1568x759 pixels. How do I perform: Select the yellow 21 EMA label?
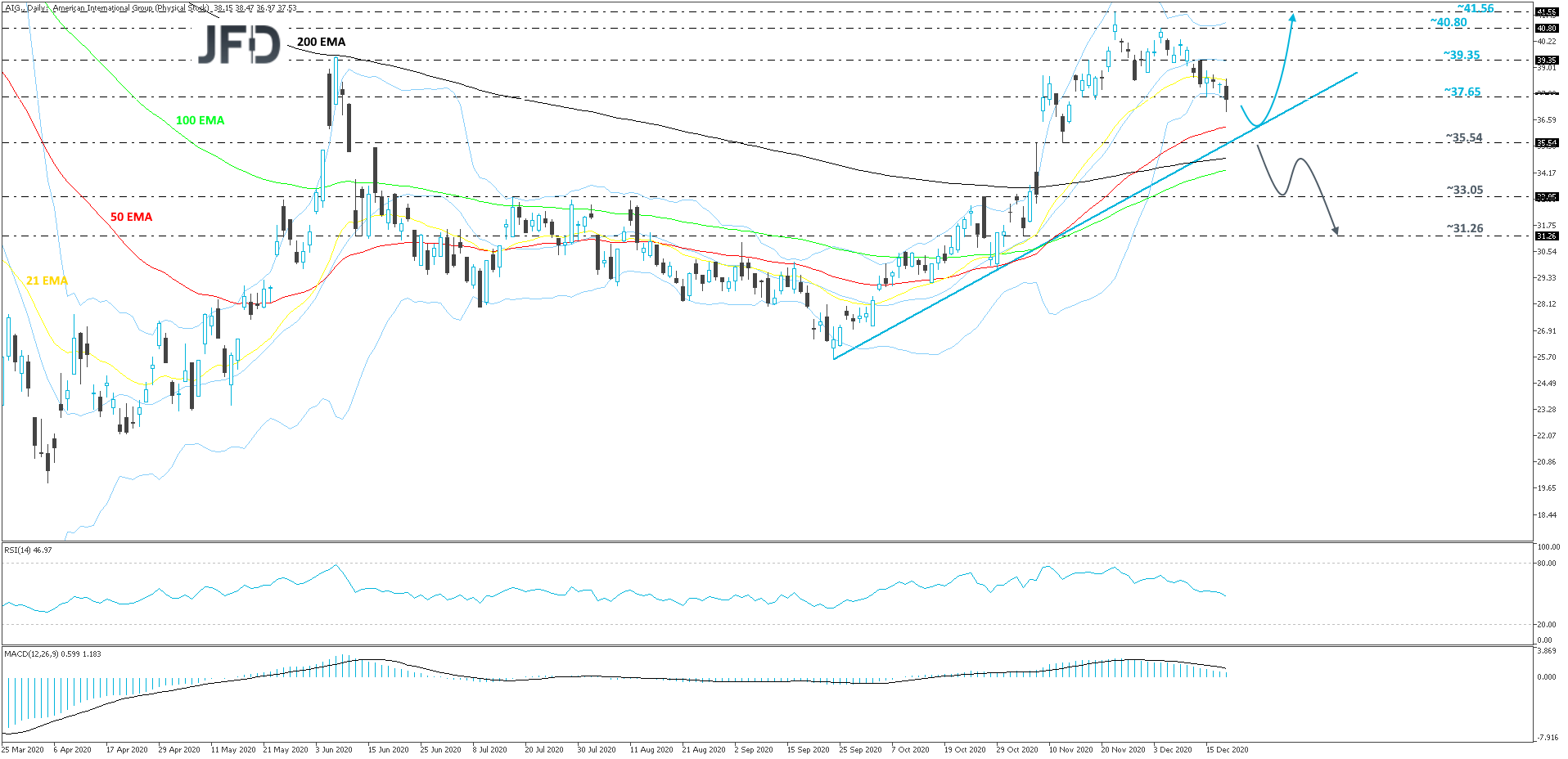pos(47,281)
